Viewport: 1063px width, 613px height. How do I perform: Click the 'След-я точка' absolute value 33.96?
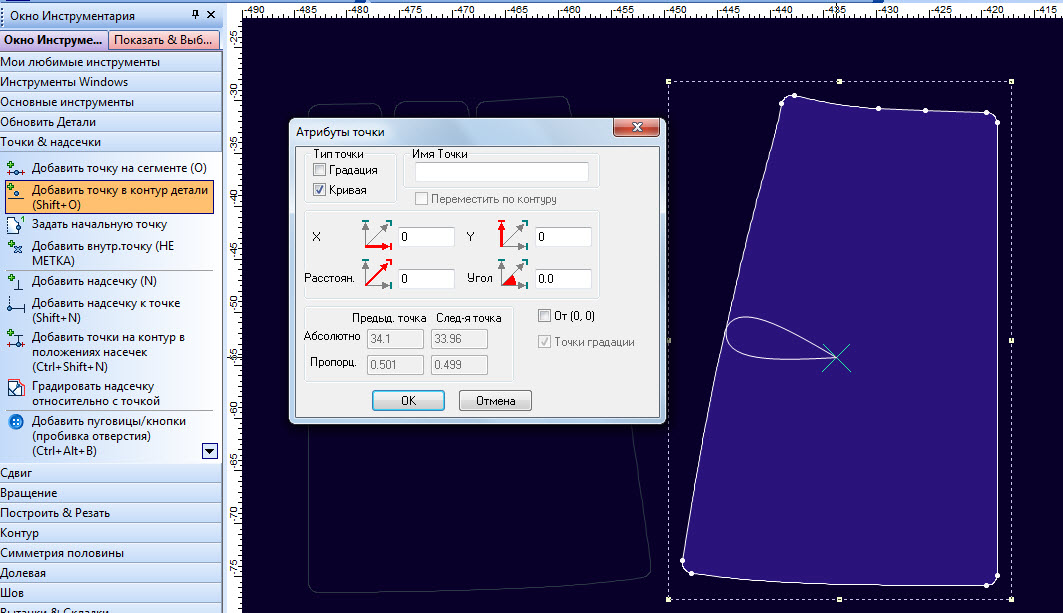pyautogui.click(x=459, y=338)
